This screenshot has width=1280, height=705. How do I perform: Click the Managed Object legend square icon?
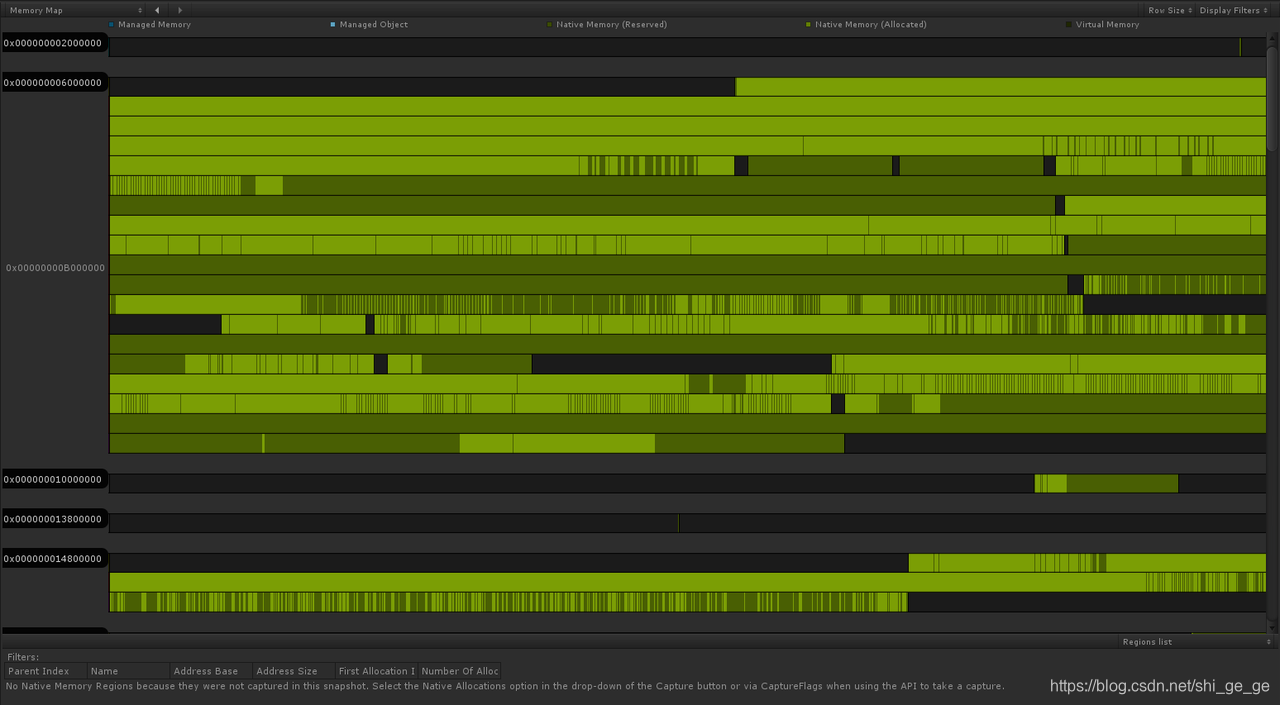(331, 24)
